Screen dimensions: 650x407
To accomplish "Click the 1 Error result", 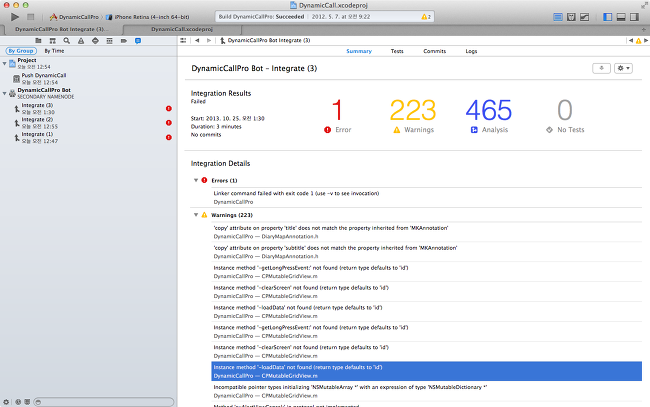I will click(337, 116).
